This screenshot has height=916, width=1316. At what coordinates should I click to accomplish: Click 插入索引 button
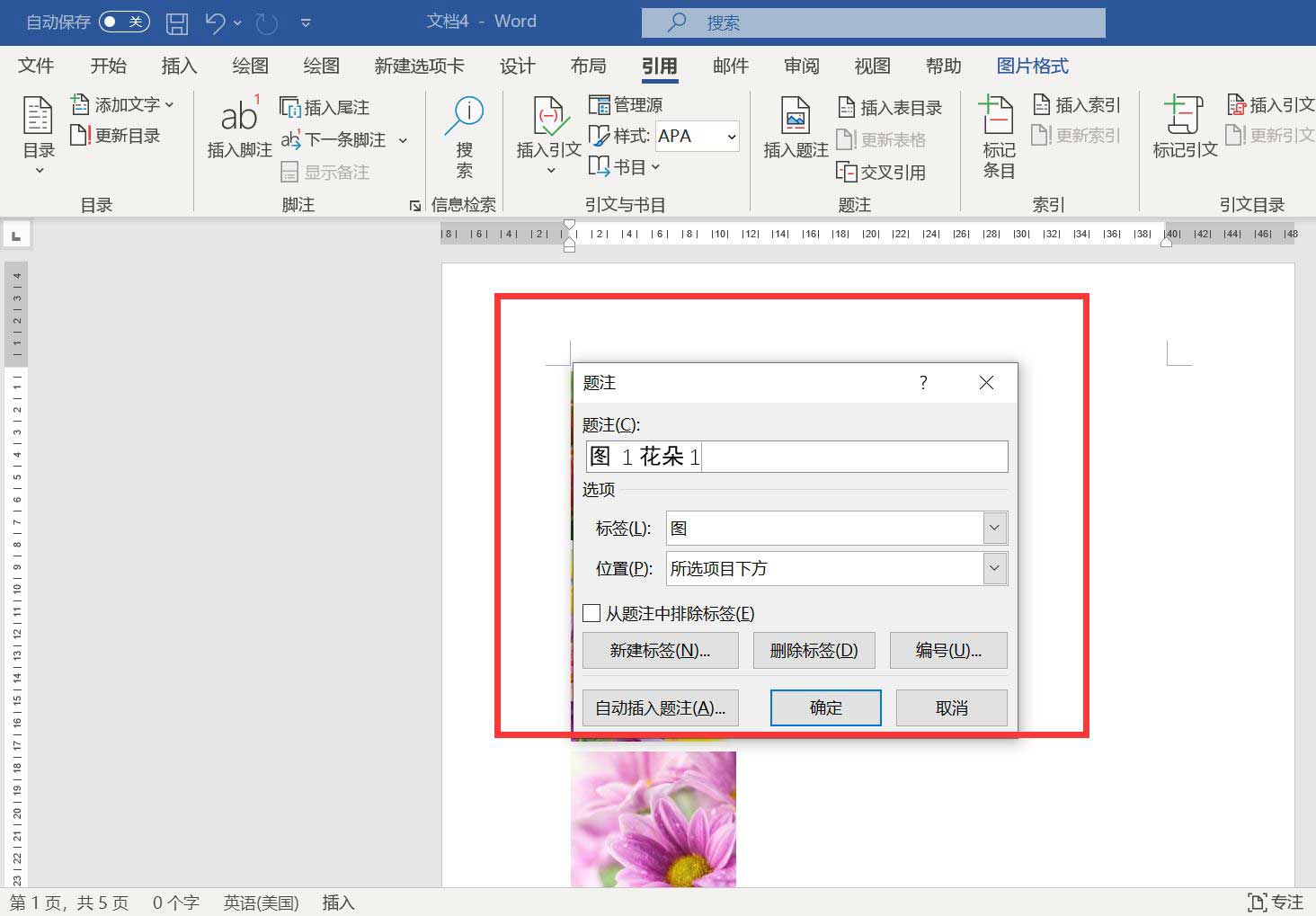tap(1076, 104)
